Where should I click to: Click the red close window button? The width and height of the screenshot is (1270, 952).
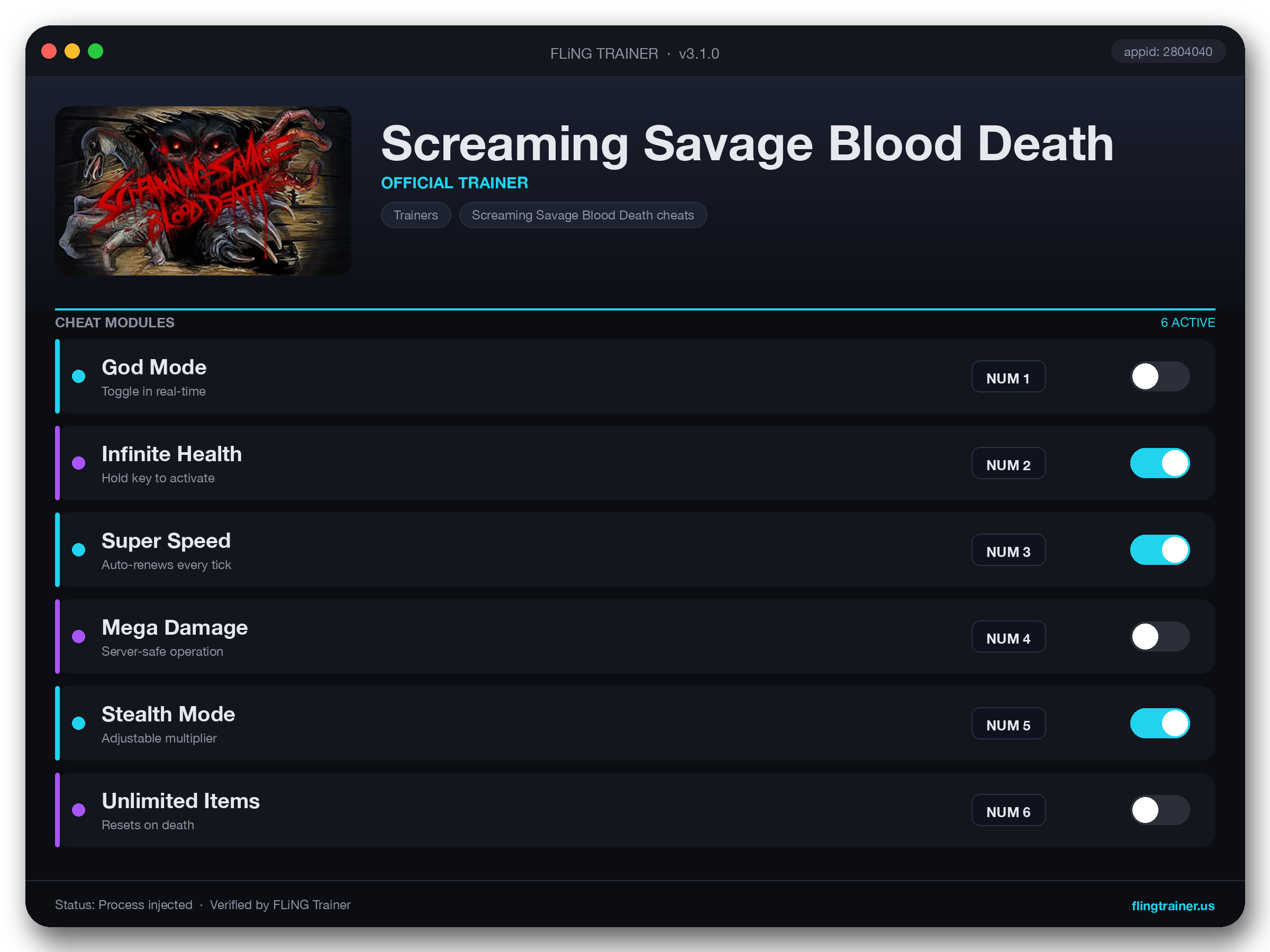tap(49, 52)
